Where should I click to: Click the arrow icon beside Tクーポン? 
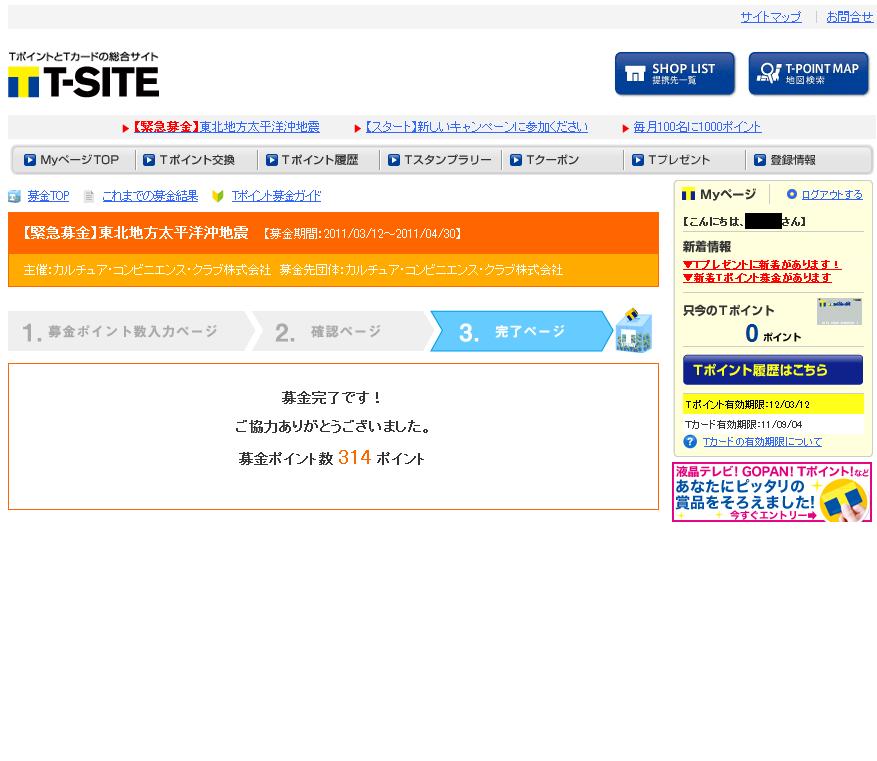(x=516, y=160)
